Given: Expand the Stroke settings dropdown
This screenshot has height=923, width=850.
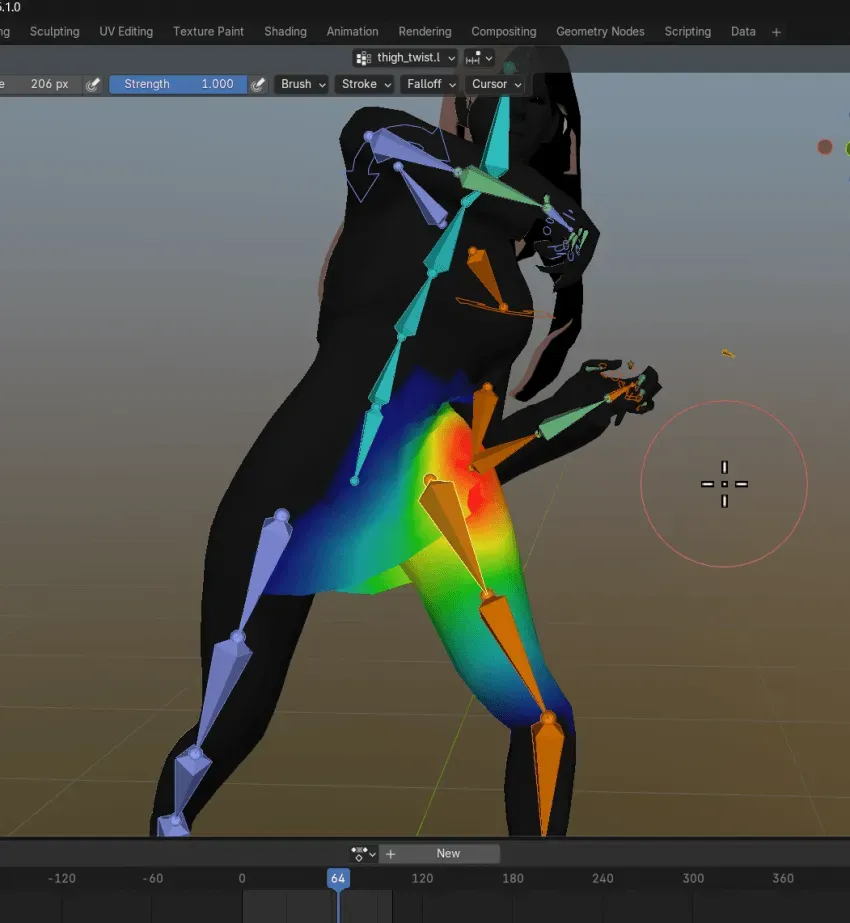Looking at the screenshot, I should click(366, 84).
